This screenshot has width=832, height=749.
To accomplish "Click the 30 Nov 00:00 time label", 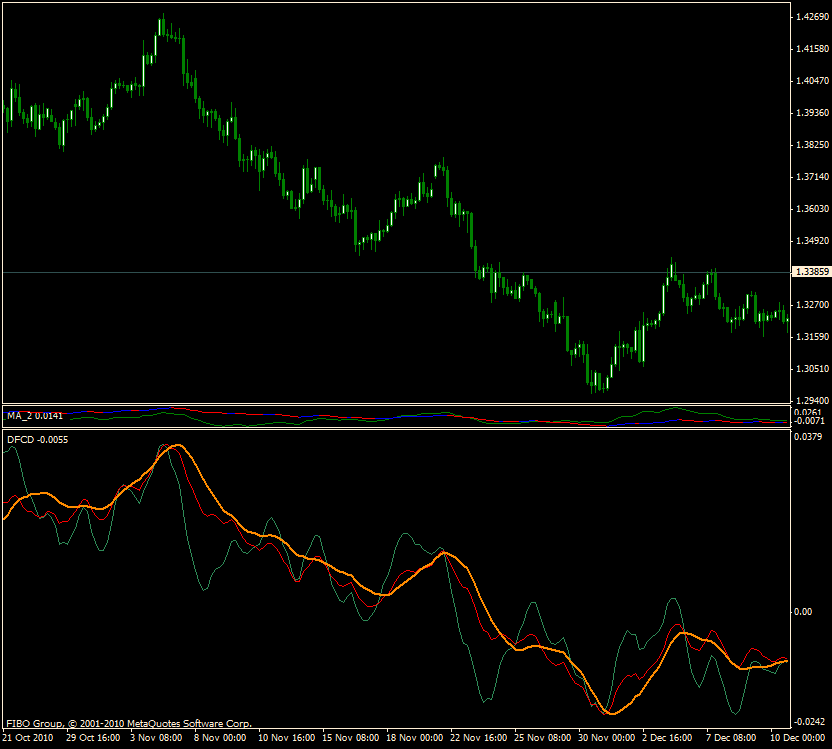I will click(606, 738).
